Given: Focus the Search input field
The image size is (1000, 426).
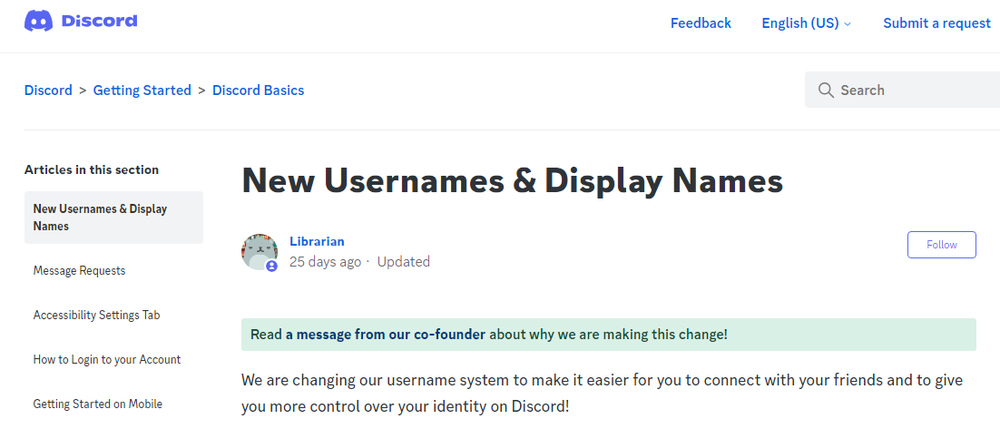Looking at the screenshot, I should 902,90.
